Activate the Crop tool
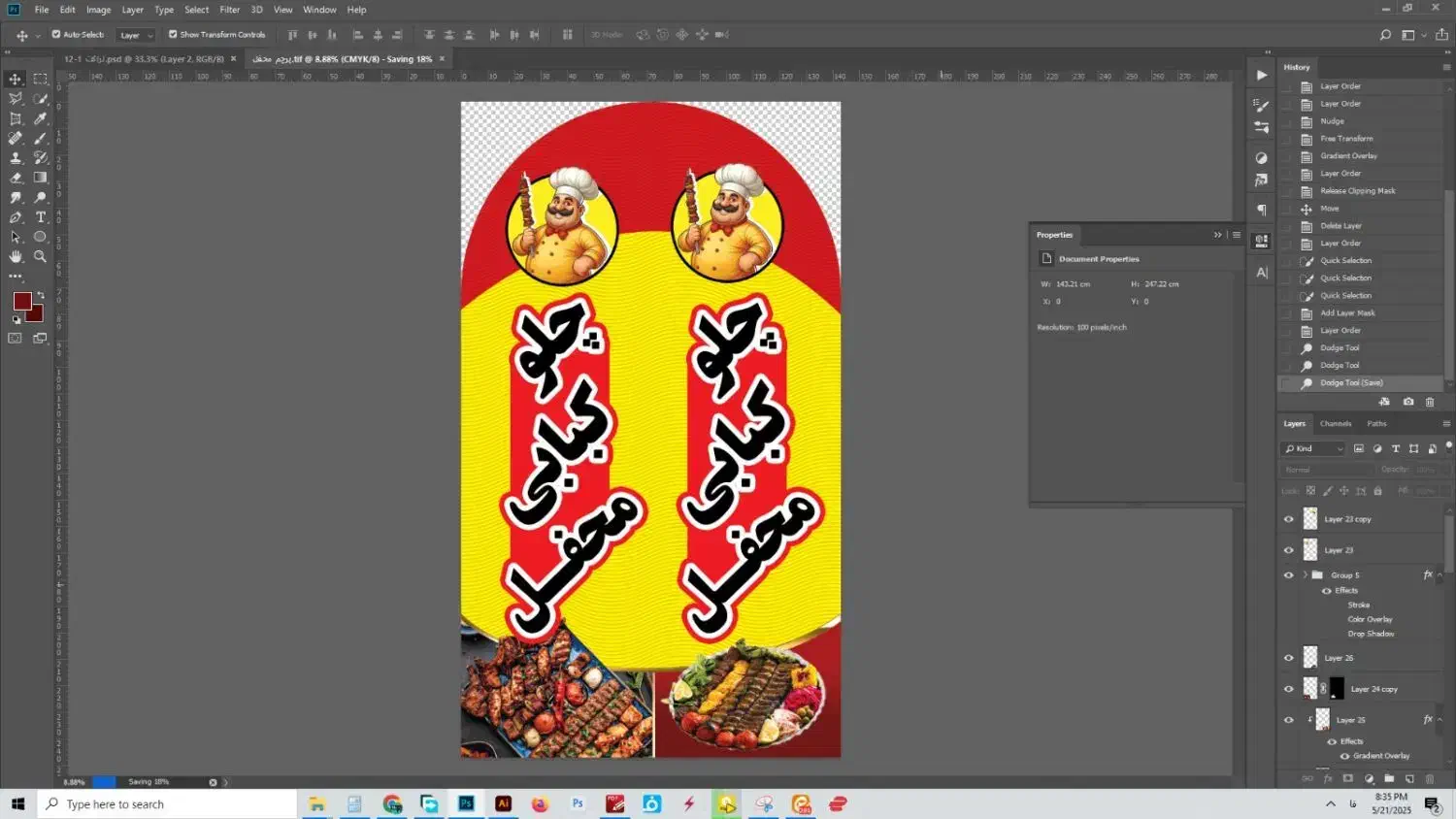The height and width of the screenshot is (819, 1456). [16, 118]
